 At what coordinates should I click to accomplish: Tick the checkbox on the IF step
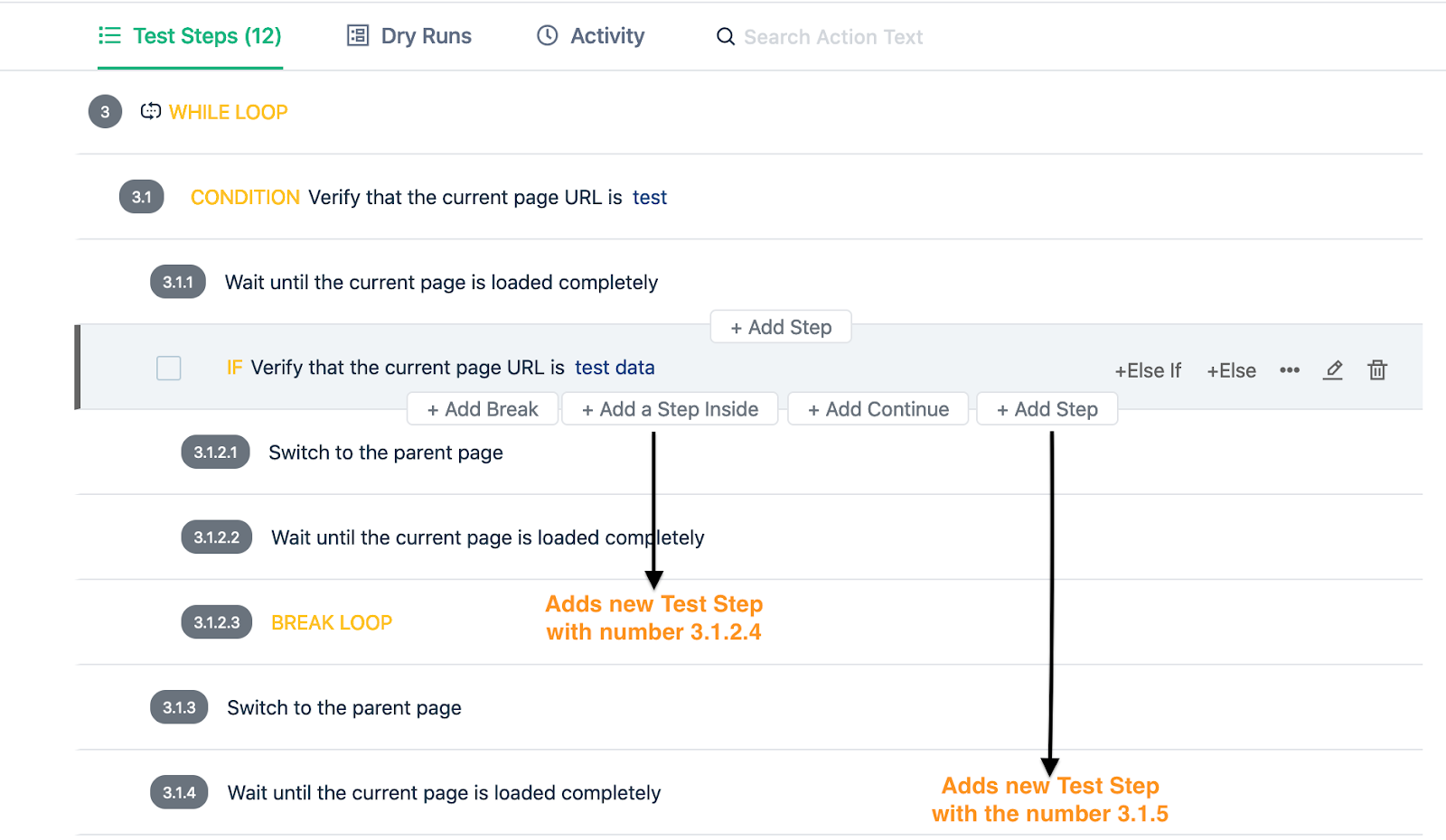coord(169,368)
